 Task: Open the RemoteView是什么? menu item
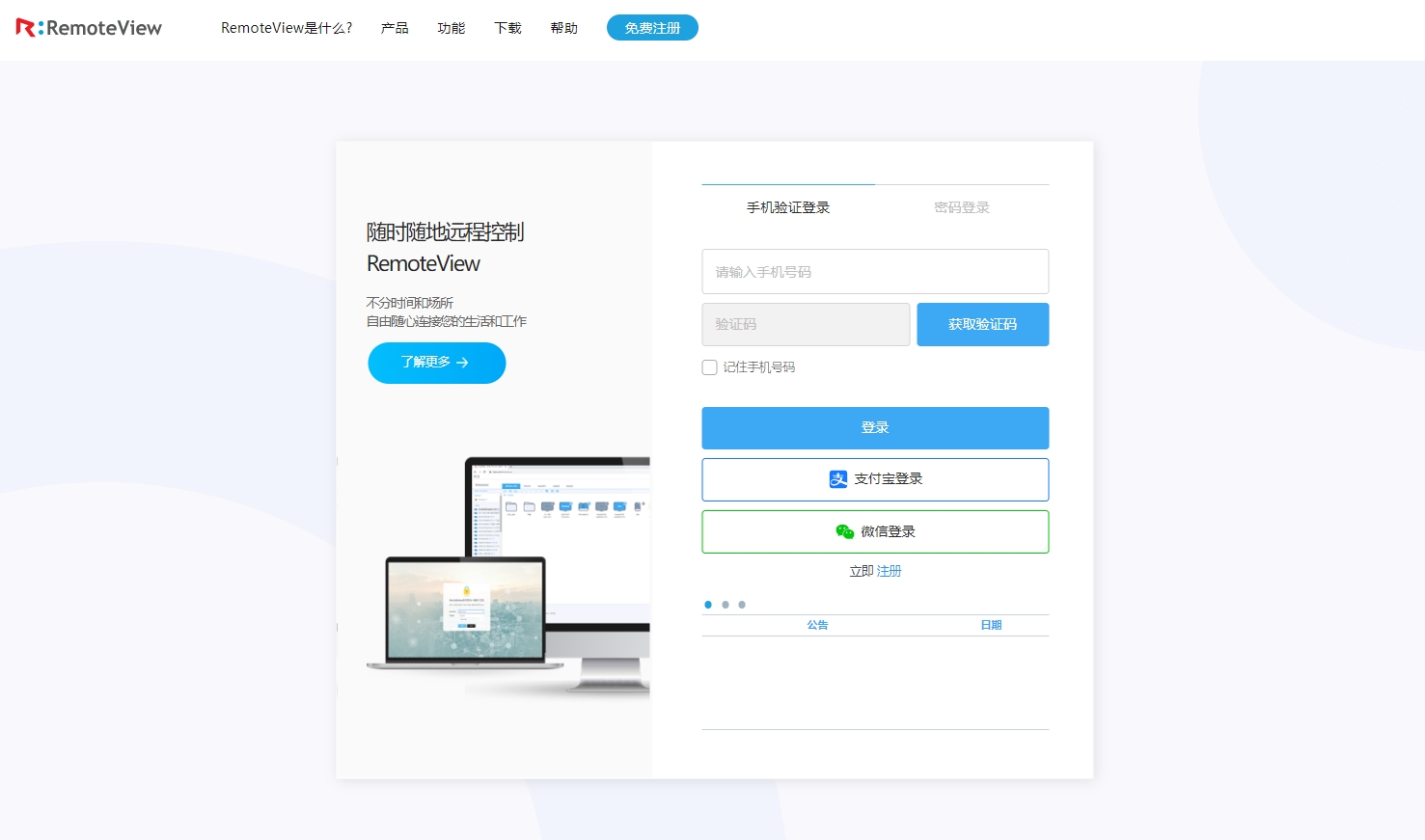coord(287,28)
